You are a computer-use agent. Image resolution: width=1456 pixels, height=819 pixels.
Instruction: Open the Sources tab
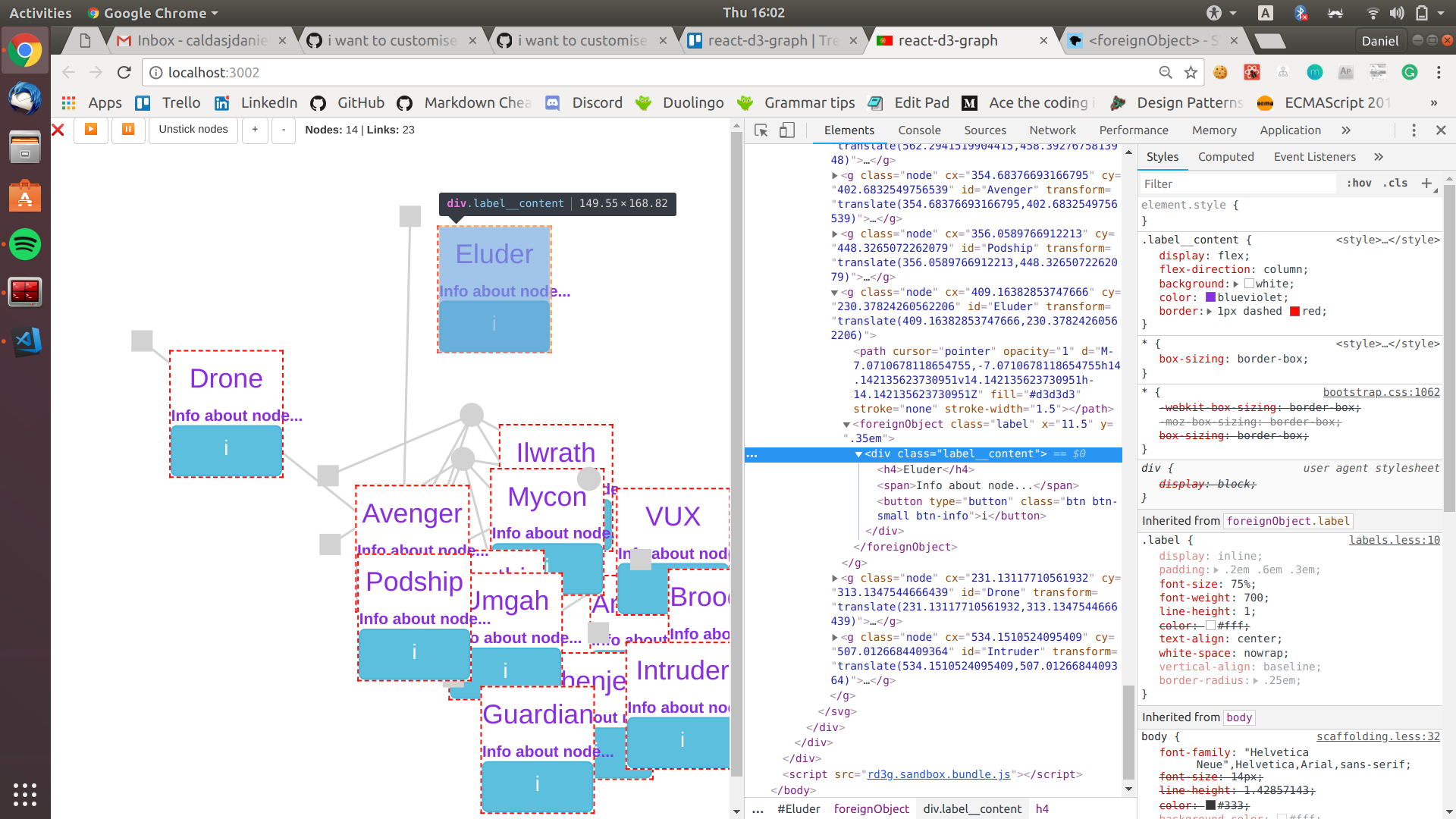pos(985,130)
